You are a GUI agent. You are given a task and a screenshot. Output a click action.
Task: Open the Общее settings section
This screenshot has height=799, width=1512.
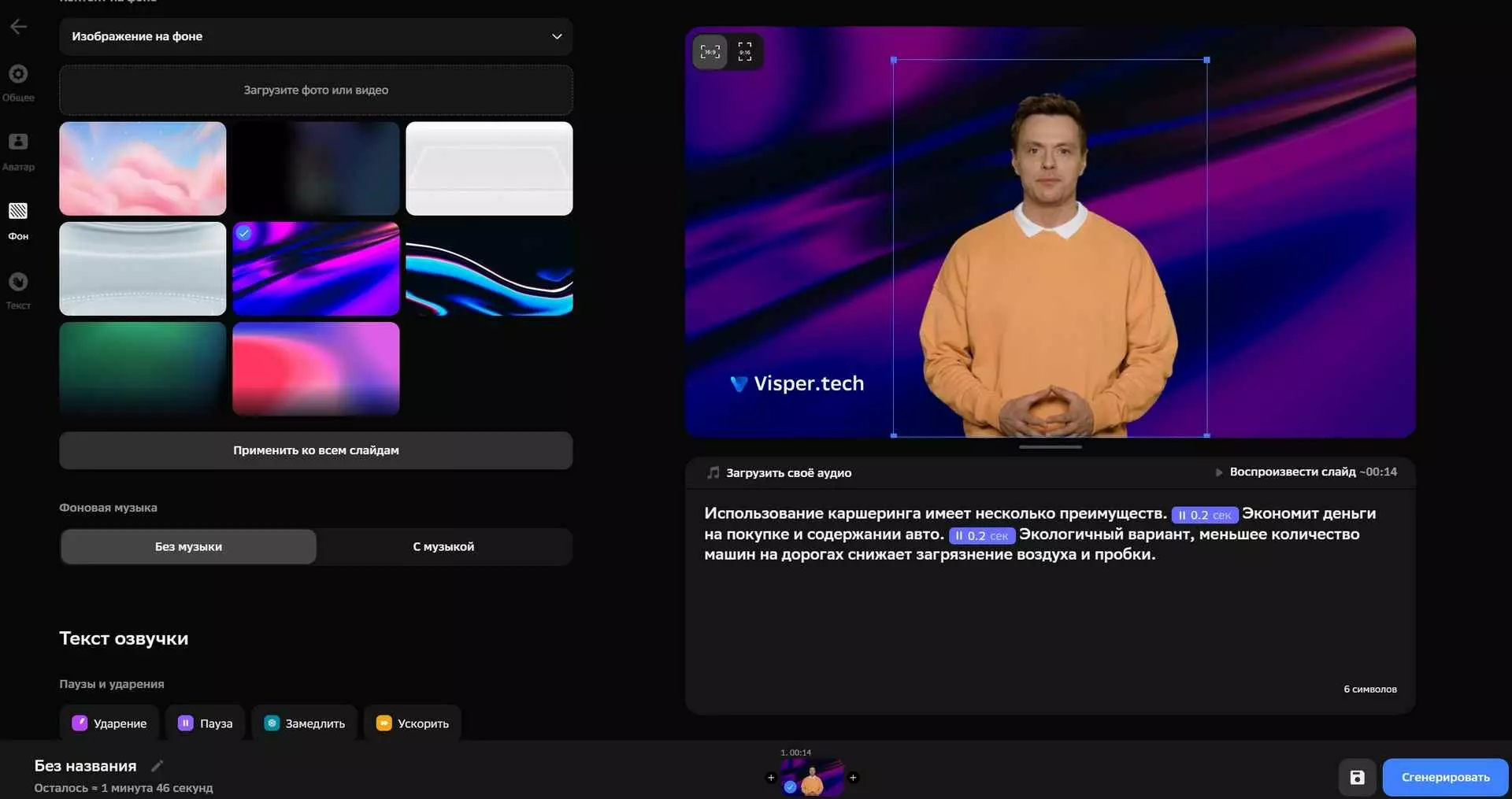point(18,83)
